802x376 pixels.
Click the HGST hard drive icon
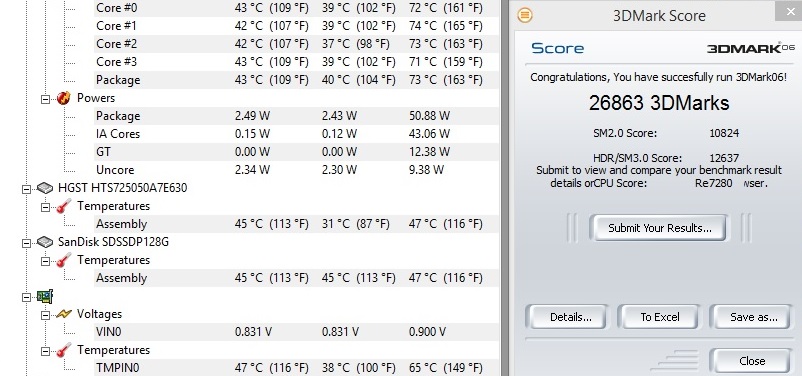44,188
